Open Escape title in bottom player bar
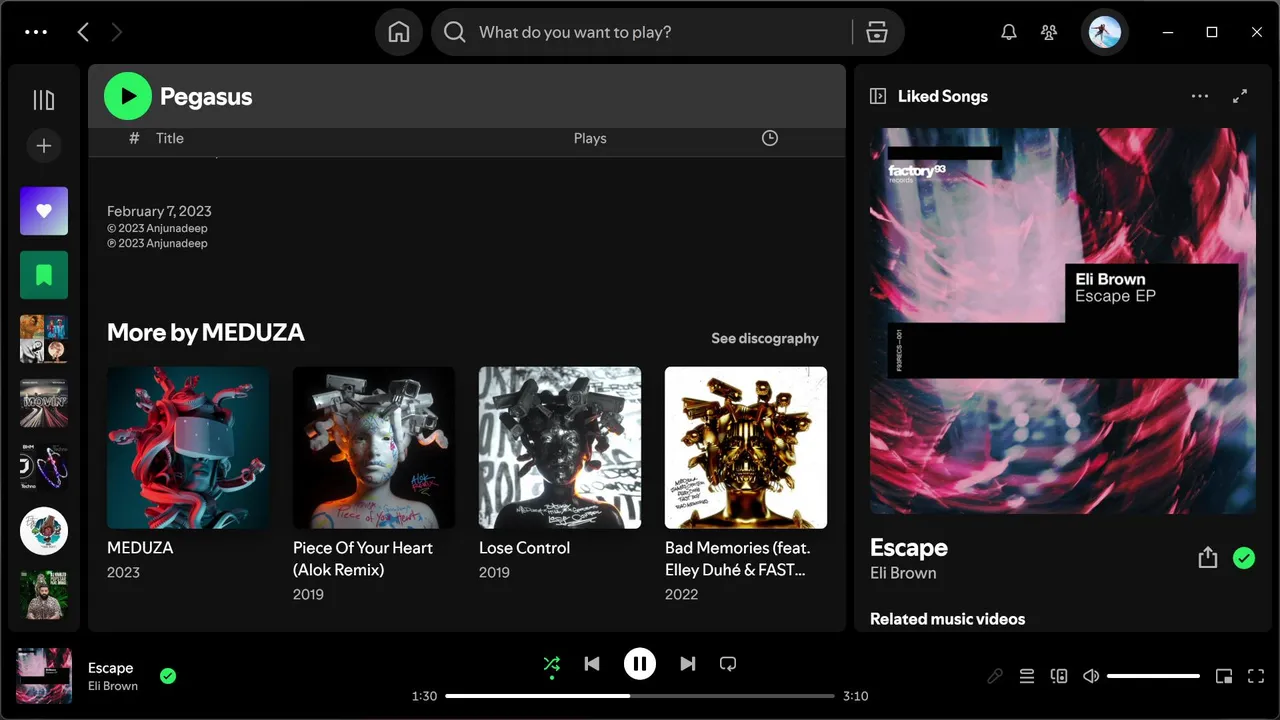Image resolution: width=1280 pixels, height=720 pixels. 110,668
